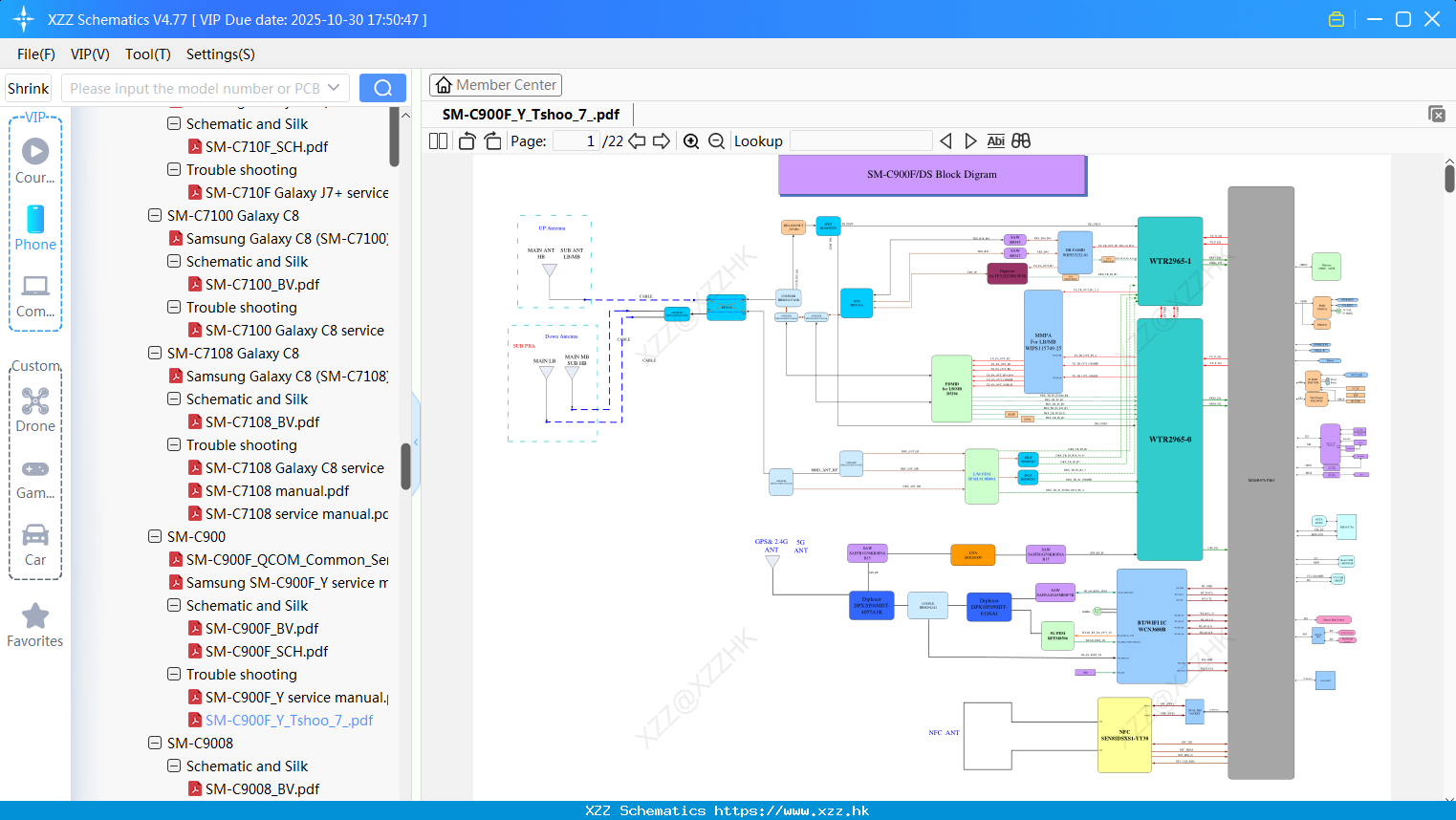Open SM-C710F_SCH.pdf file
The image size is (1456, 820).
pyautogui.click(x=266, y=146)
